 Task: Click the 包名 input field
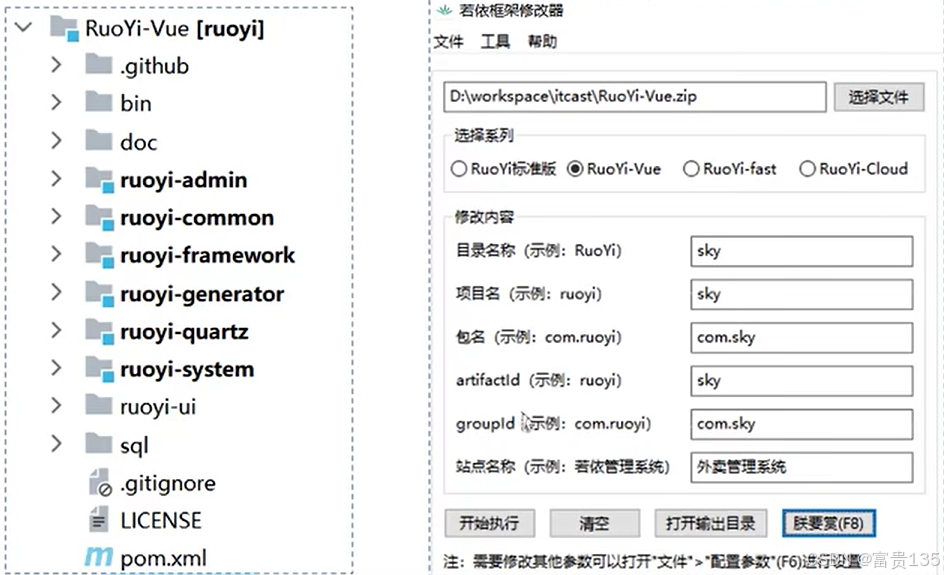(801, 338)
